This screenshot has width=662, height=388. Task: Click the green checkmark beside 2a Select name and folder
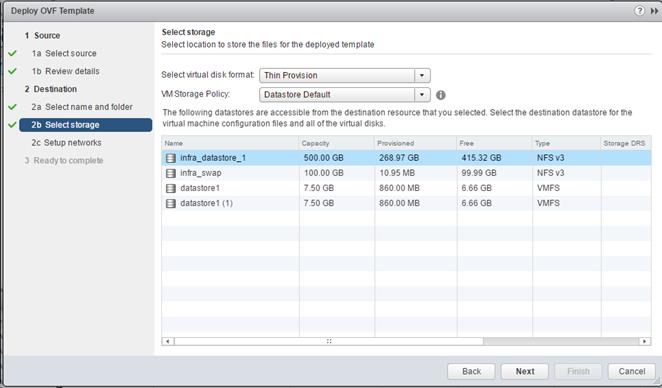[12, 107]
